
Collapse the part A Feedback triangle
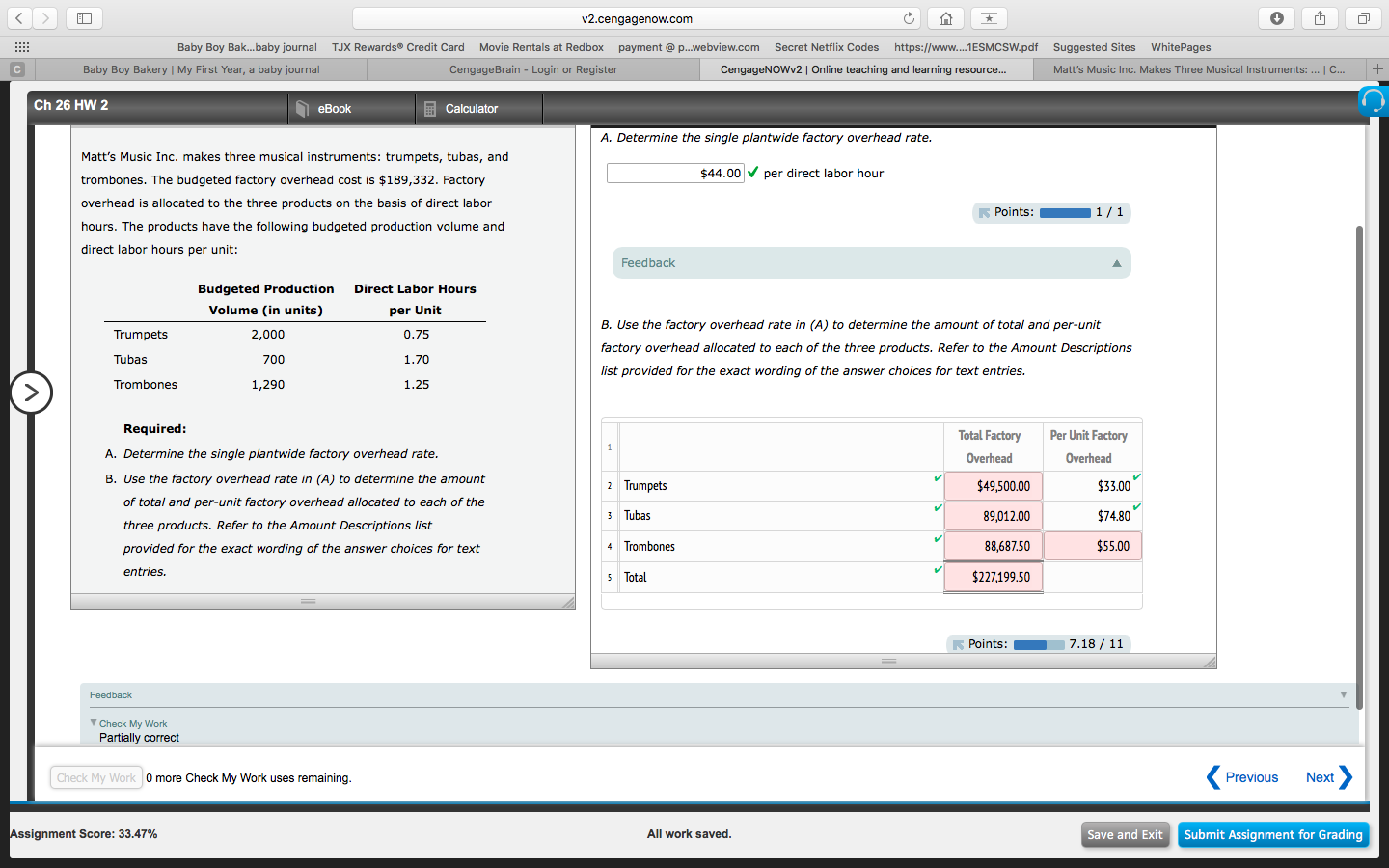(x=1117, y=263)
